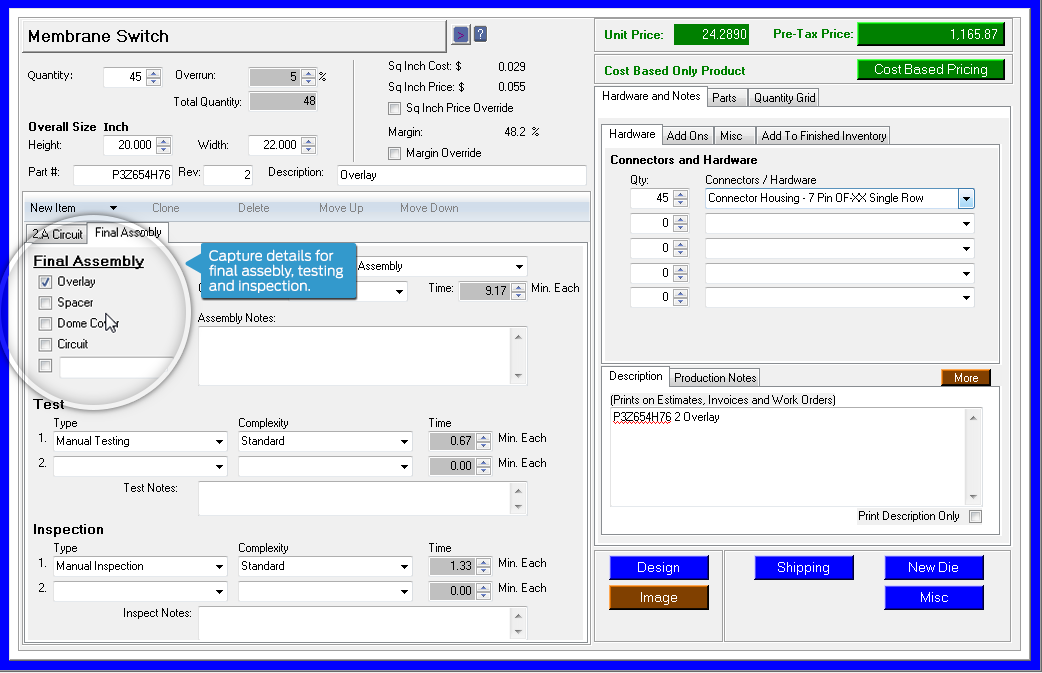1042x673 pixels.
Task: Expand the Connector Housing dropdown
Action: point(966,199)
